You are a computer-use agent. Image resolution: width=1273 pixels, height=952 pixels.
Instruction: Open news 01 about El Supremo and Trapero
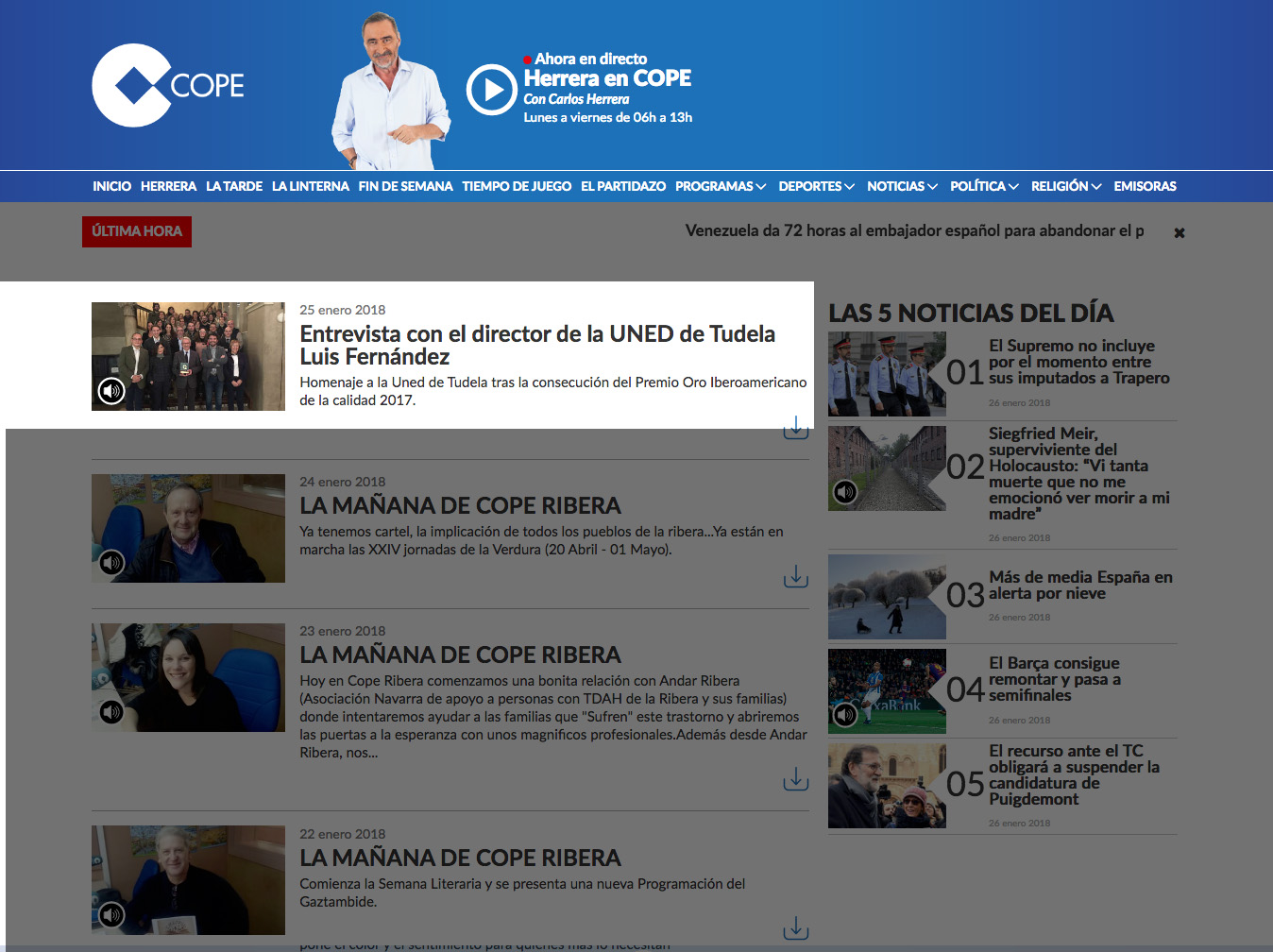1079,362
